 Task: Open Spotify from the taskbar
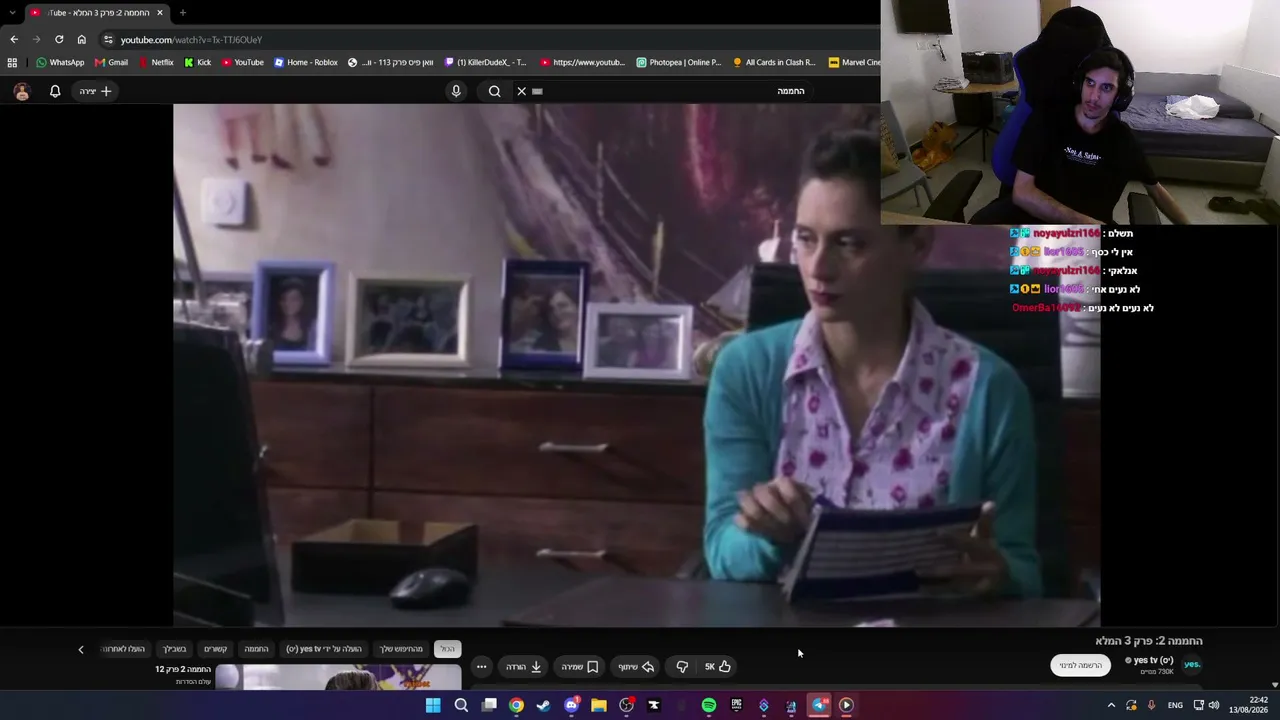(709, 705)
